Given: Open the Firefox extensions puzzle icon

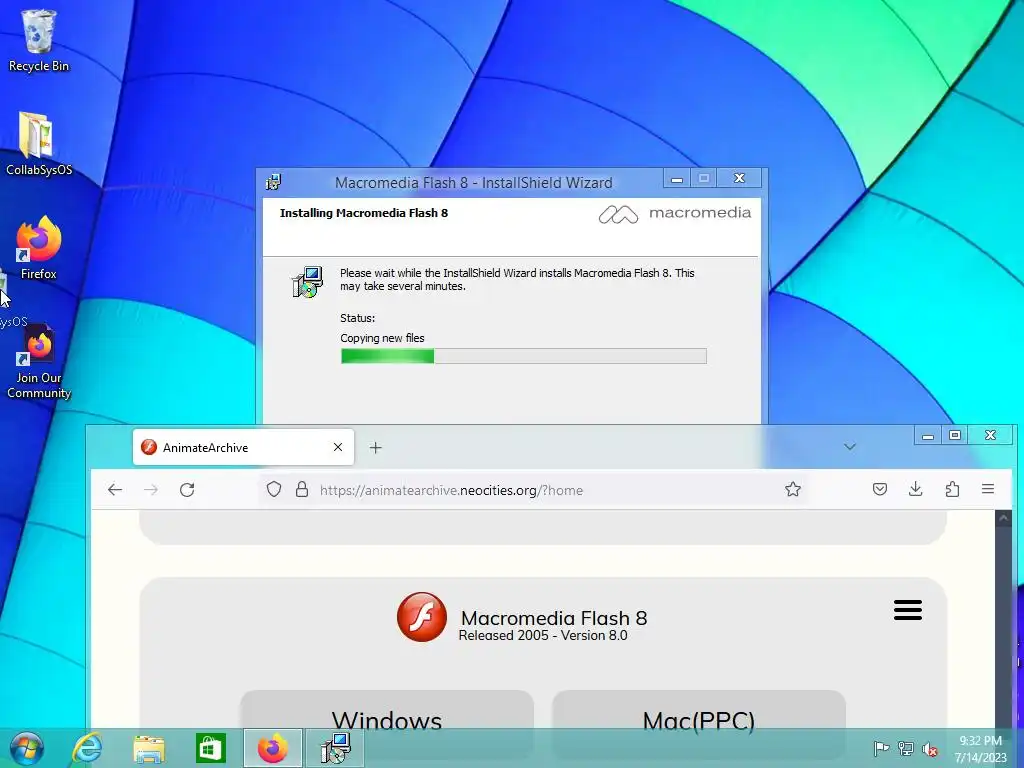Looking at the screenshot, I should 952,489.
